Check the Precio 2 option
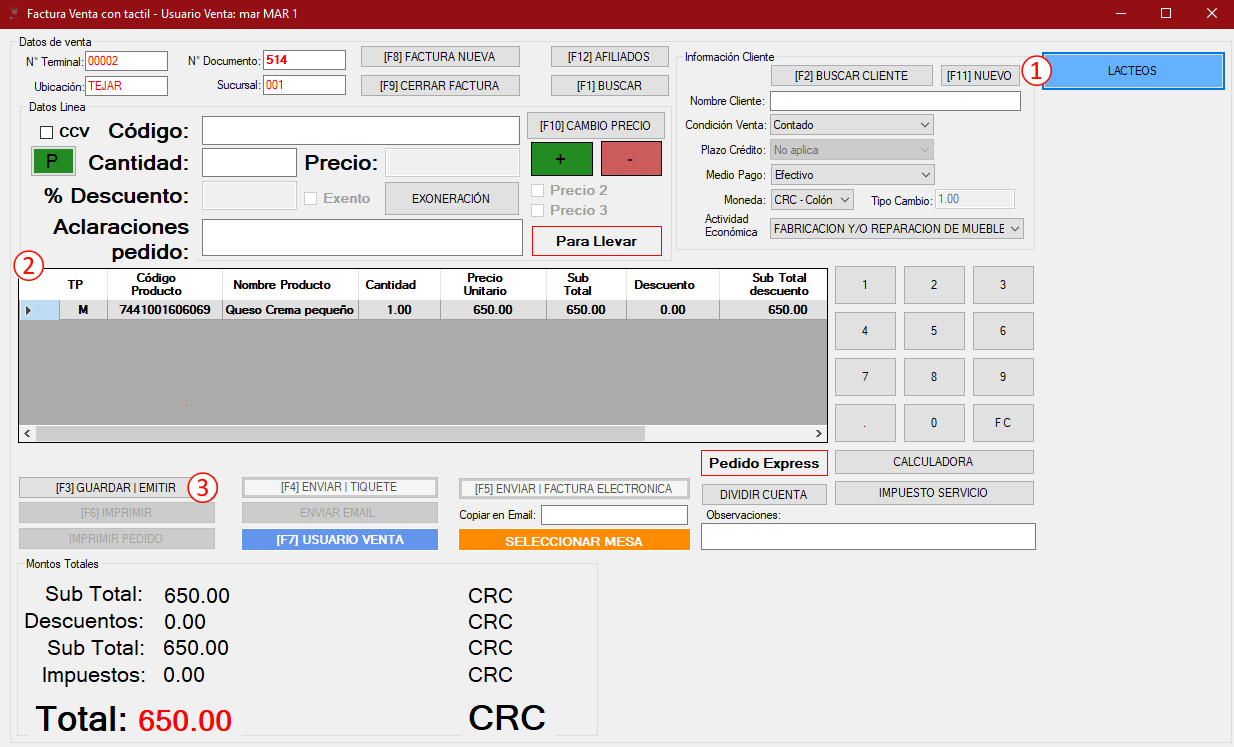1234x747 pixels. click(538, 190)
